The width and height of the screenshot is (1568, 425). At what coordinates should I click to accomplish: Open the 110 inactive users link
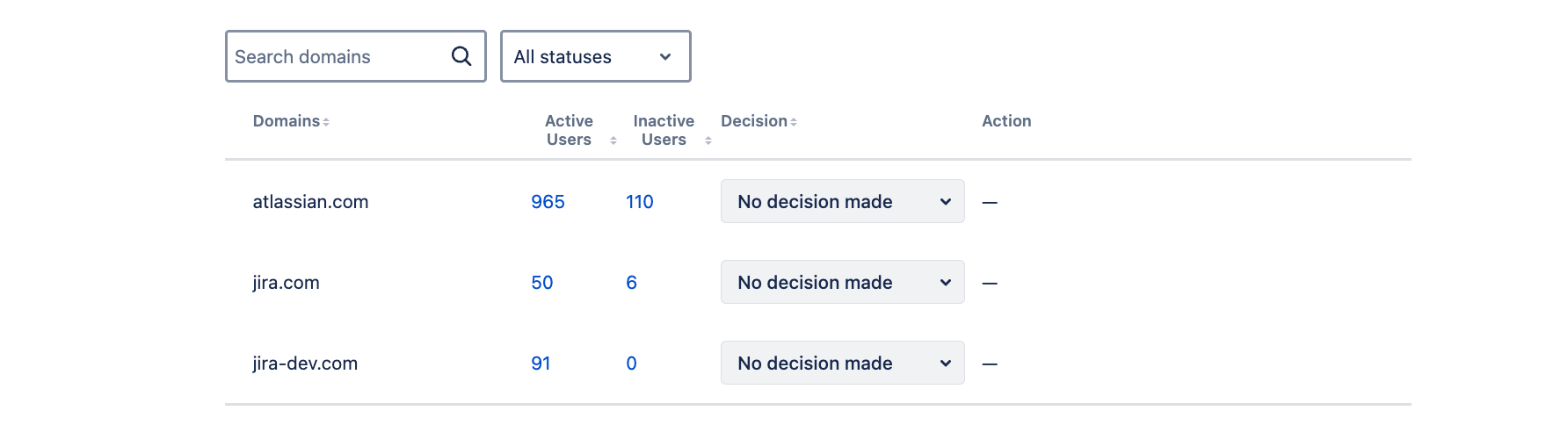(x=639, y=202)
